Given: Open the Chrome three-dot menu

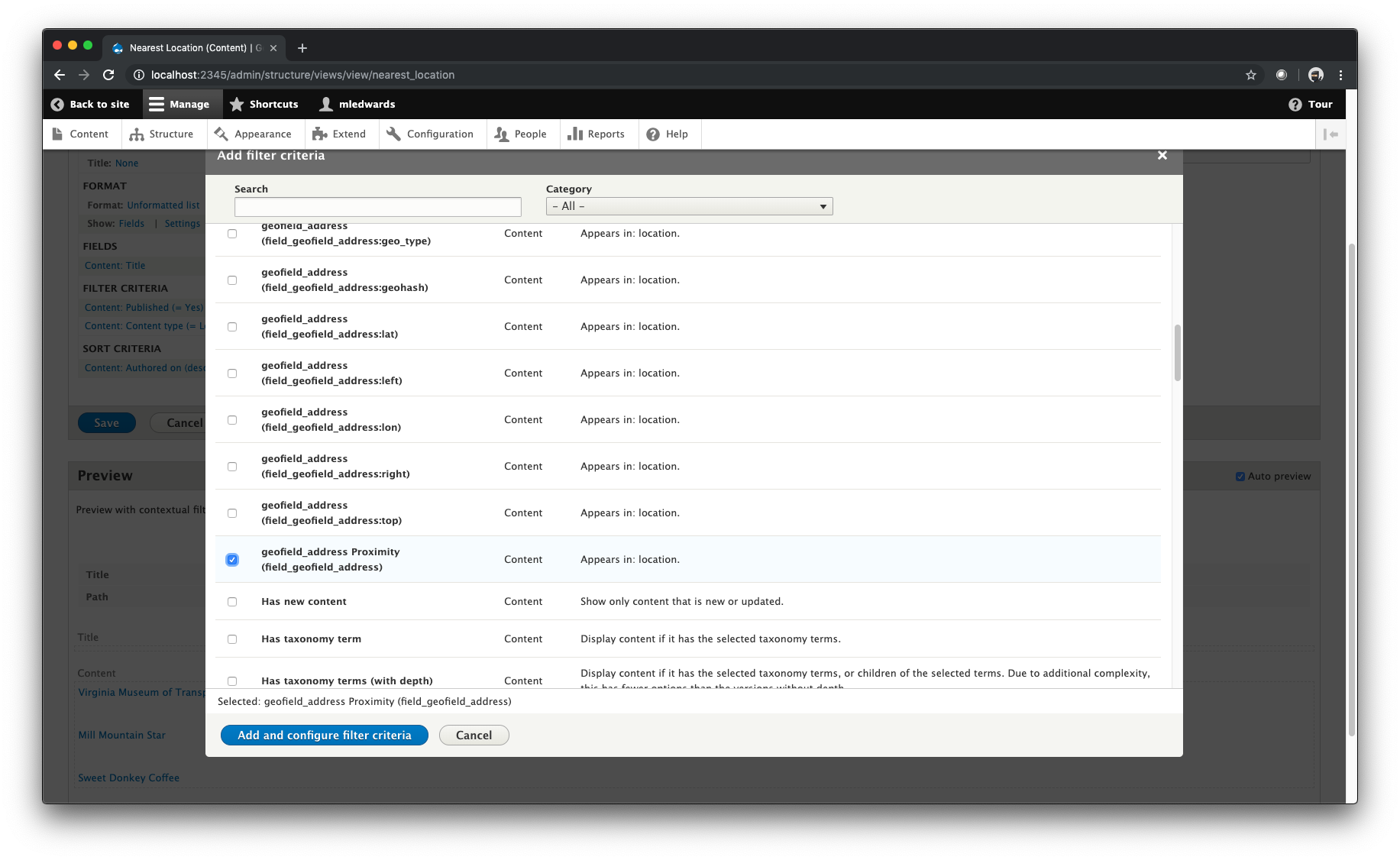Looking at the screenshot, I should 1340,75.
